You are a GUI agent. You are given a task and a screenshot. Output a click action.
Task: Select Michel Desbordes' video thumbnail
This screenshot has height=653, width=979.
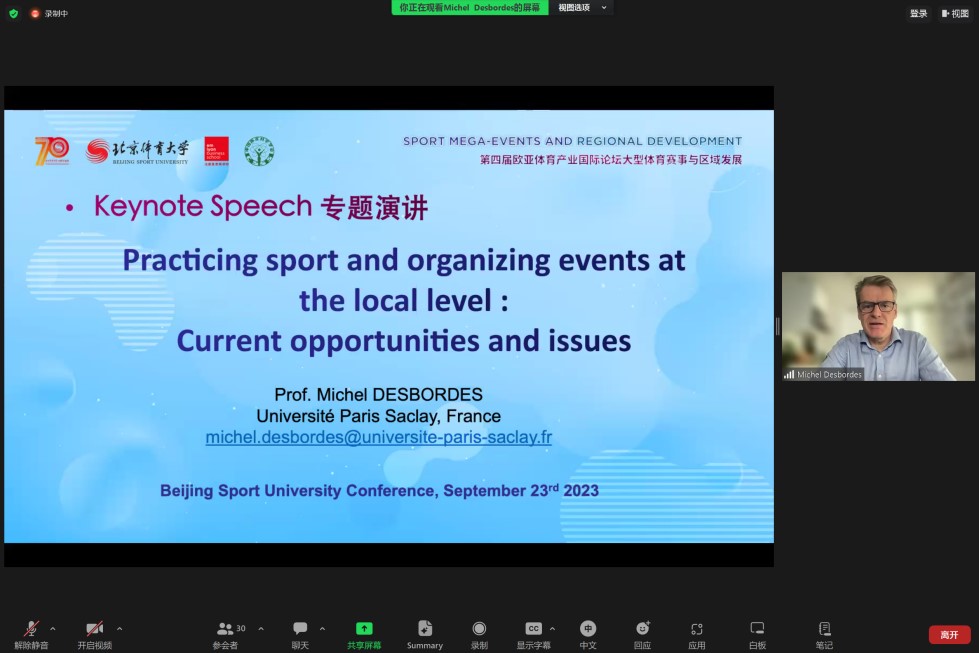click(878, 326)
